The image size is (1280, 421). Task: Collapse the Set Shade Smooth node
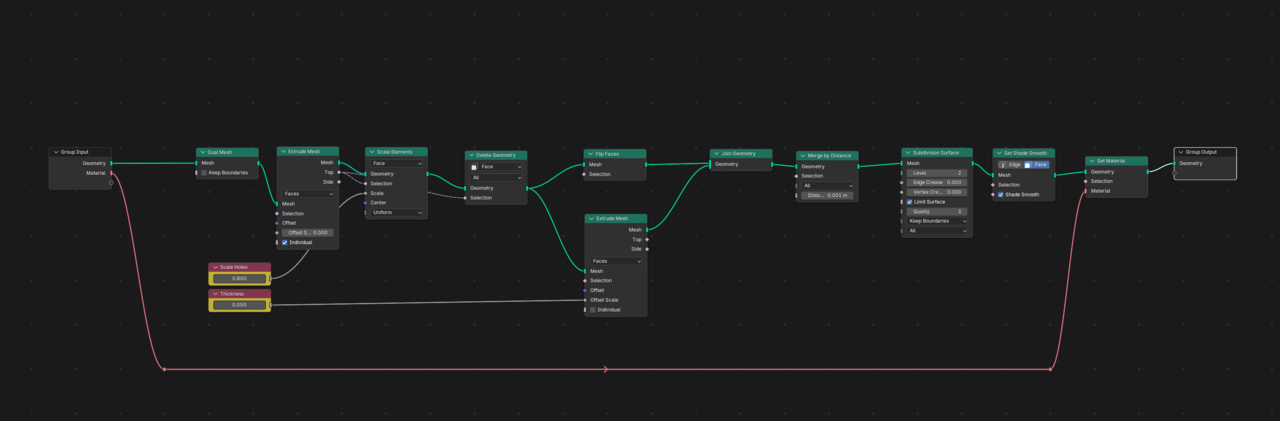(999, 153)
